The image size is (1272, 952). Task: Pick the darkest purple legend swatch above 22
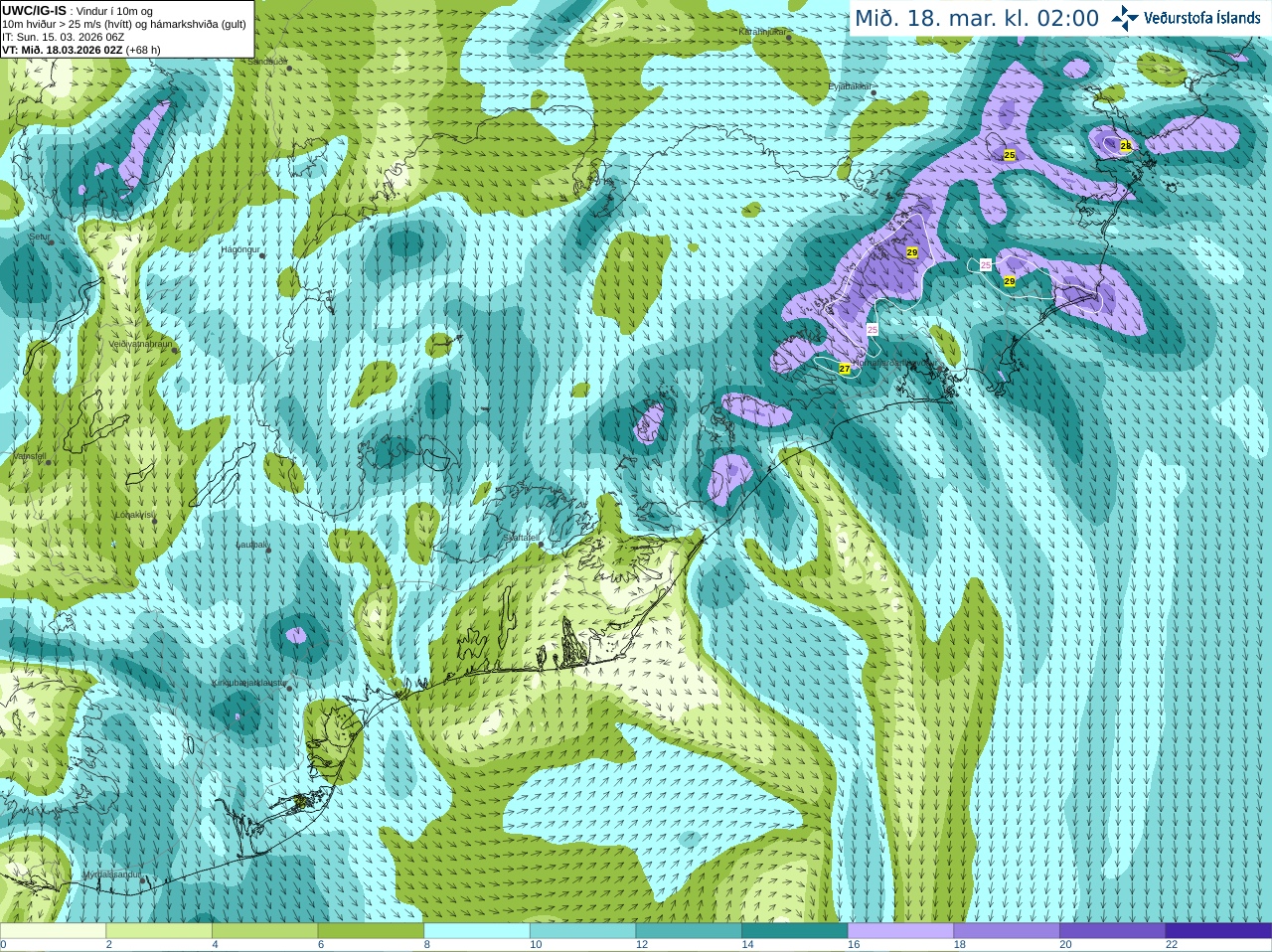(1218, 931)
